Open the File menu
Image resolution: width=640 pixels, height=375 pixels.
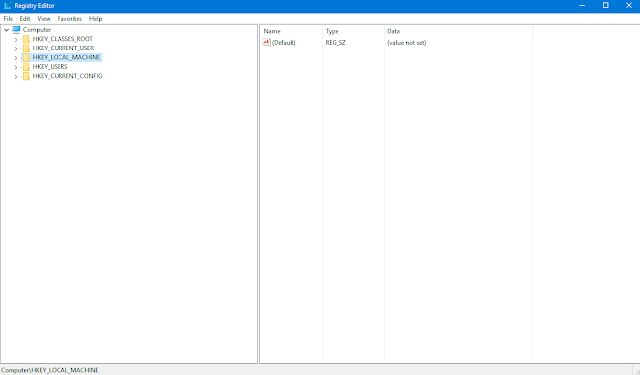[8, 19]
